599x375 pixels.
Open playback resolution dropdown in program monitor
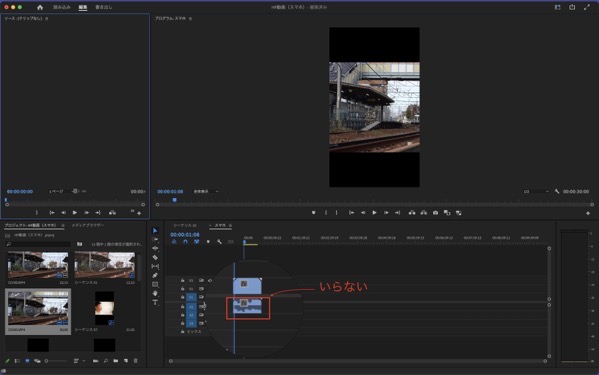tap(536, 191)
